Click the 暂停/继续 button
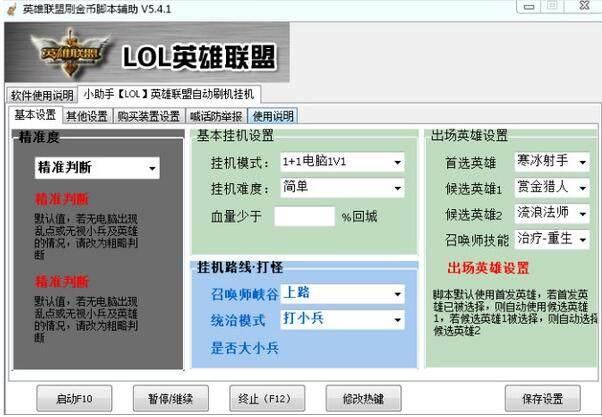Image resolution: width=602 pixels, height=417 pixels. click(171, 399)
